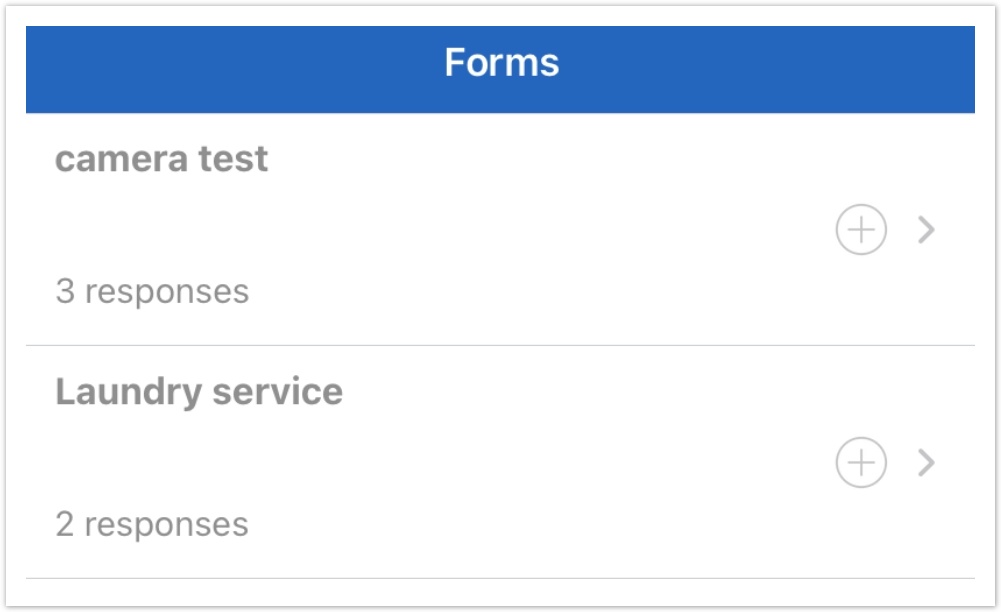Viewport: 1001px width, 612px height.
Task: Click the "2 responses" count label
Action: click(152, 524)
